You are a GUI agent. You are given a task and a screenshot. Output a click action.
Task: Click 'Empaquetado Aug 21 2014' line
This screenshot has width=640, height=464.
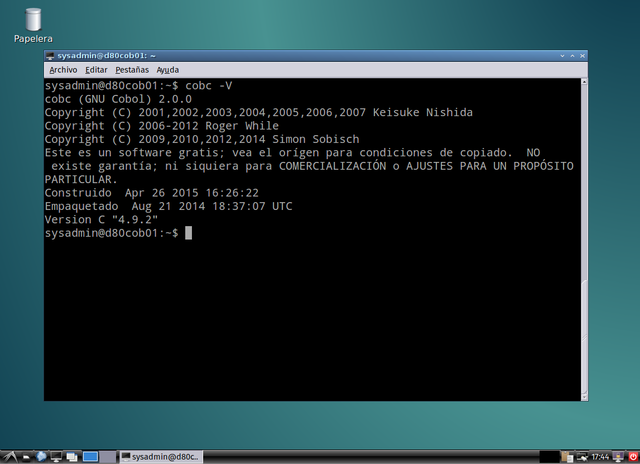(x=169, y=206)
